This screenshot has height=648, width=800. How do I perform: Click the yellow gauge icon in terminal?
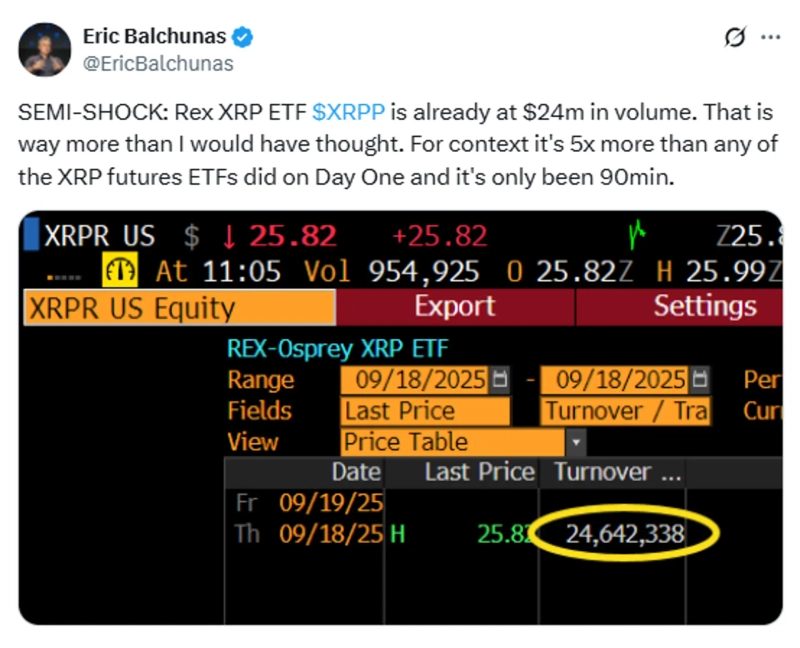121,271
